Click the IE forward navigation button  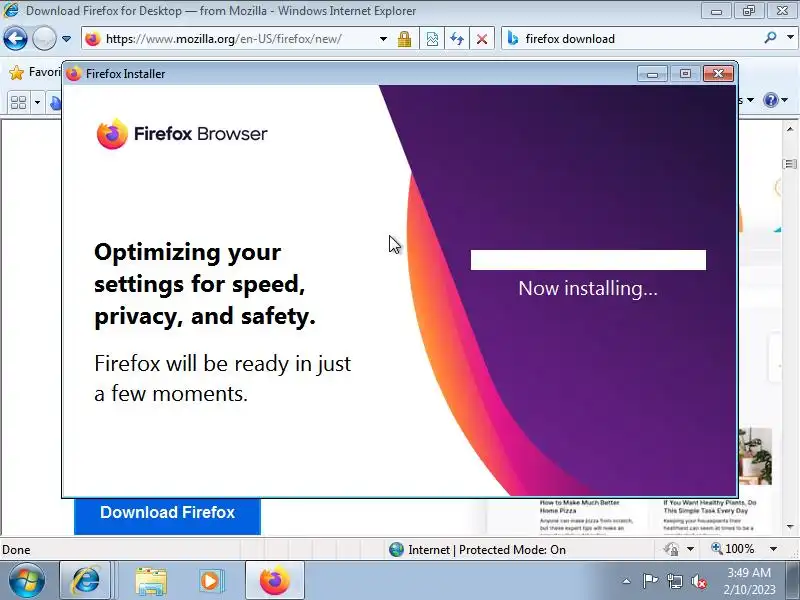tap(44, 38)
